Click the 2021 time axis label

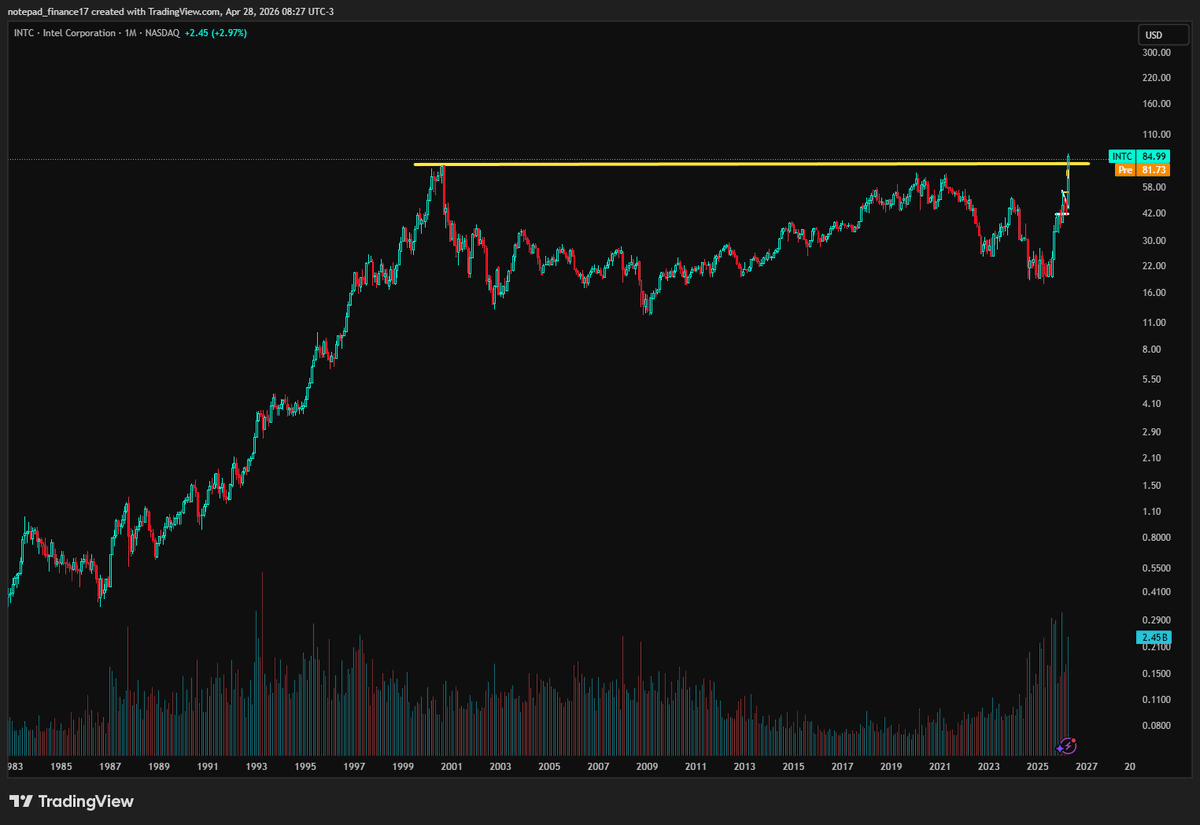(x=940, y=767)
